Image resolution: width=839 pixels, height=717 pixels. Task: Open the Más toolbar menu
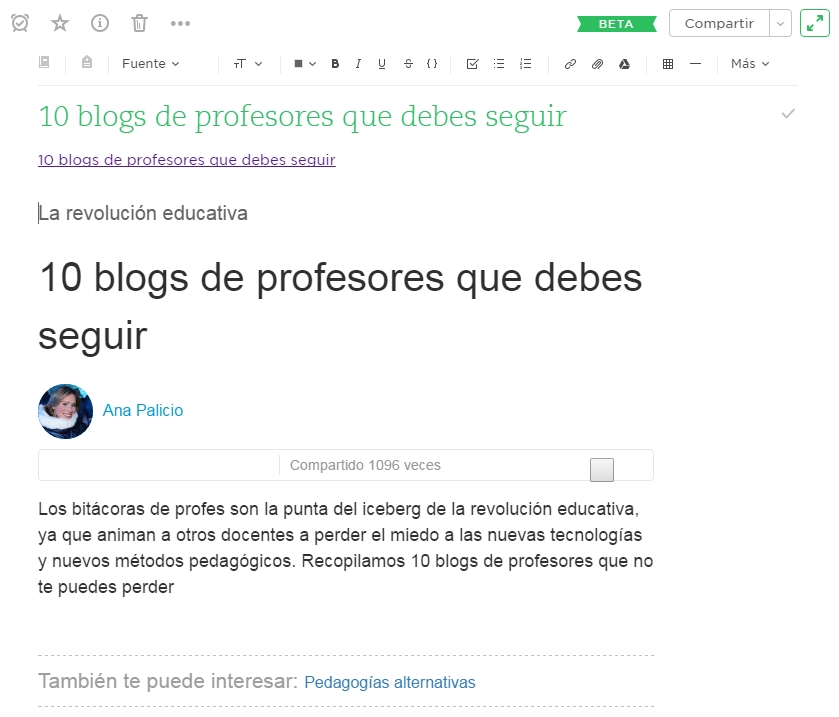[750, 64]
